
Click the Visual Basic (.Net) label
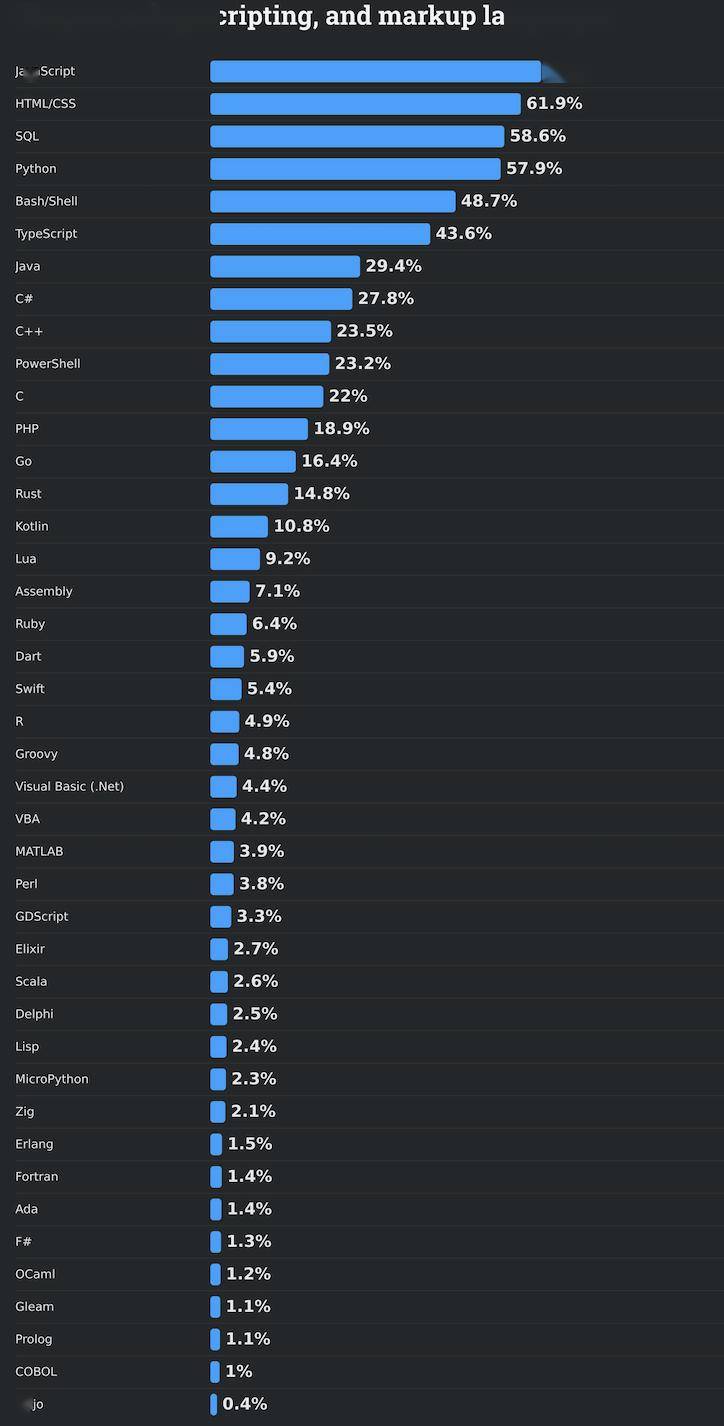click(69, 786)
